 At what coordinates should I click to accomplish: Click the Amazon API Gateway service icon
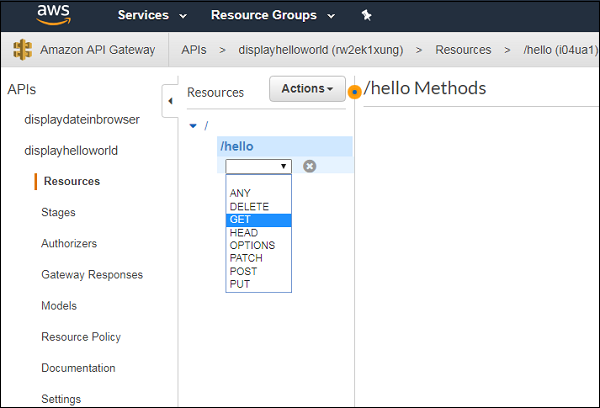click(x=22, y=50)
